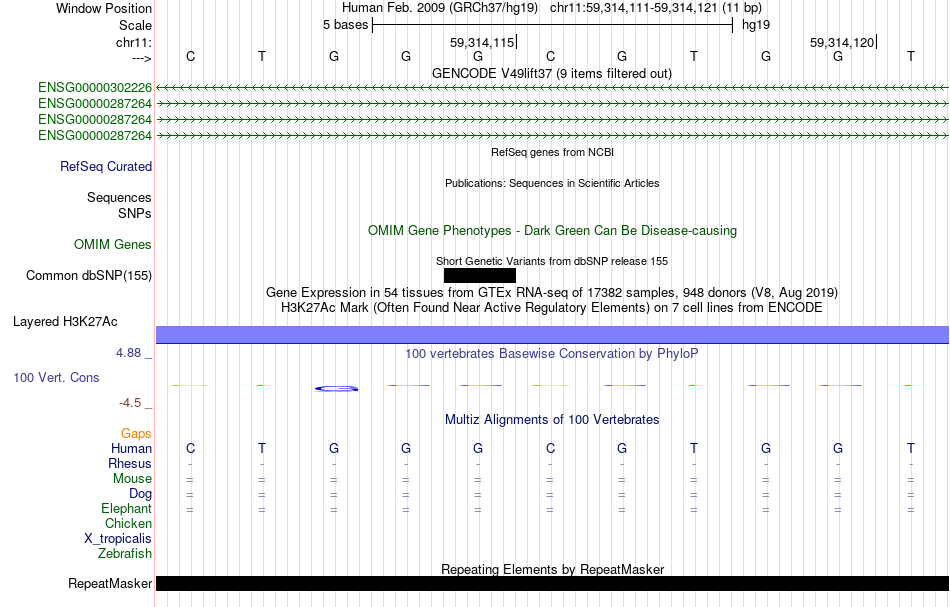Click the hg19 label beside the scale bar
This screenshot has height=607, width=950.
[756, 25]
